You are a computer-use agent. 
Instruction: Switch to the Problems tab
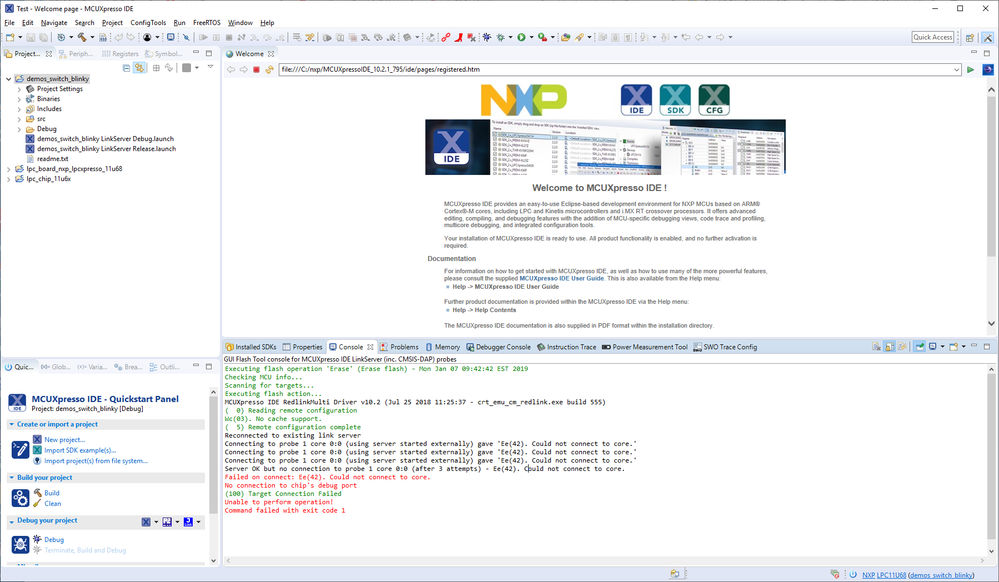coord(399,347)
